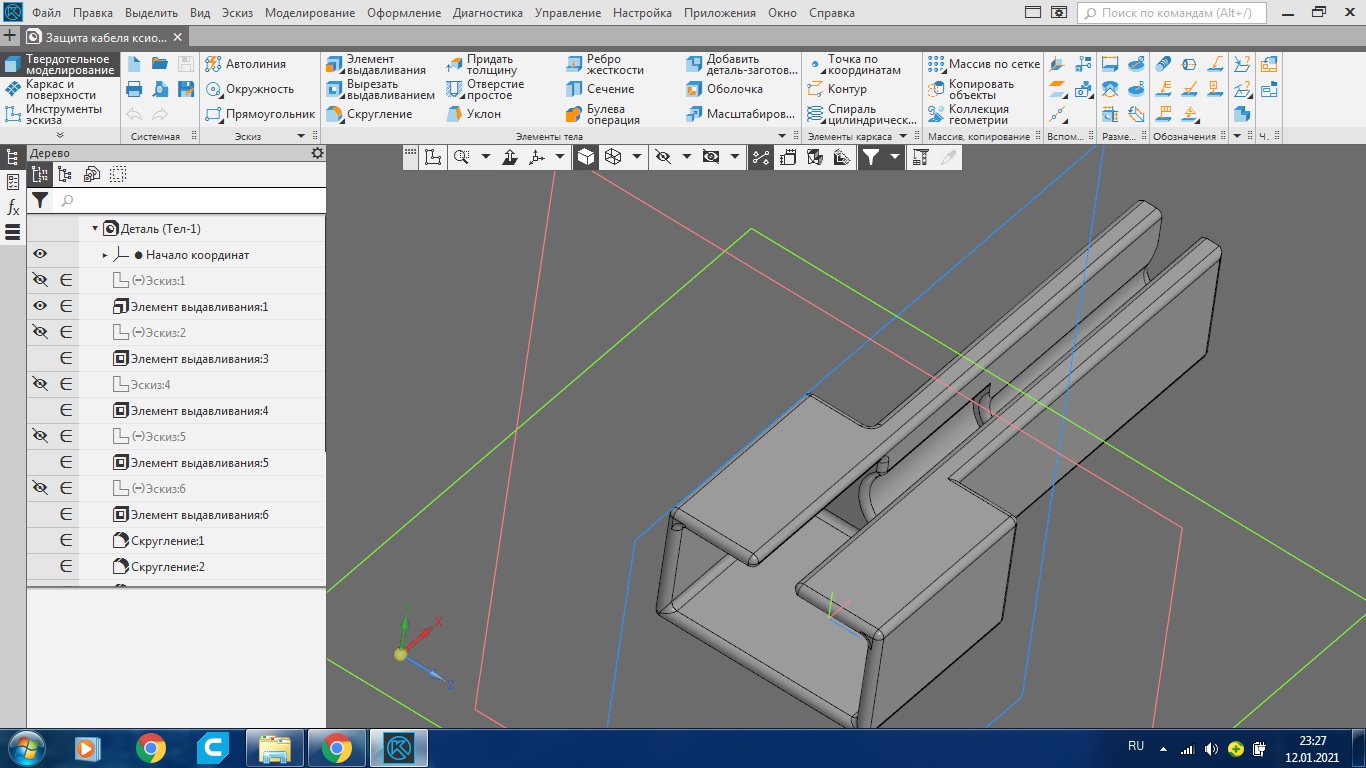Open the Отверстие простое hole tool
This screenshot has height=768, width=1366.
[x=485, y=89]
